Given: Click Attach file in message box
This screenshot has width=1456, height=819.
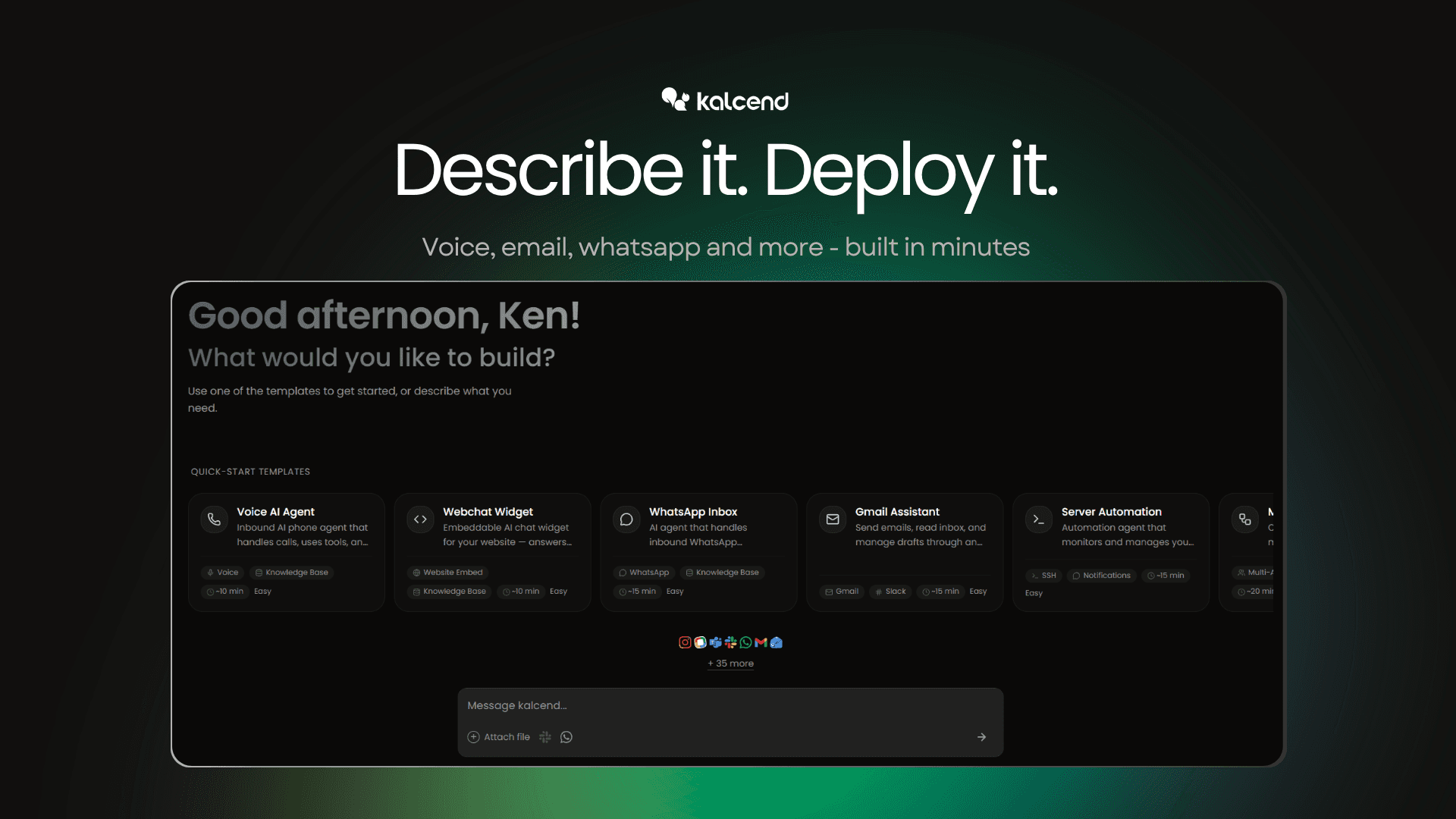Looking at the screenshot, I should coord(499,737).
